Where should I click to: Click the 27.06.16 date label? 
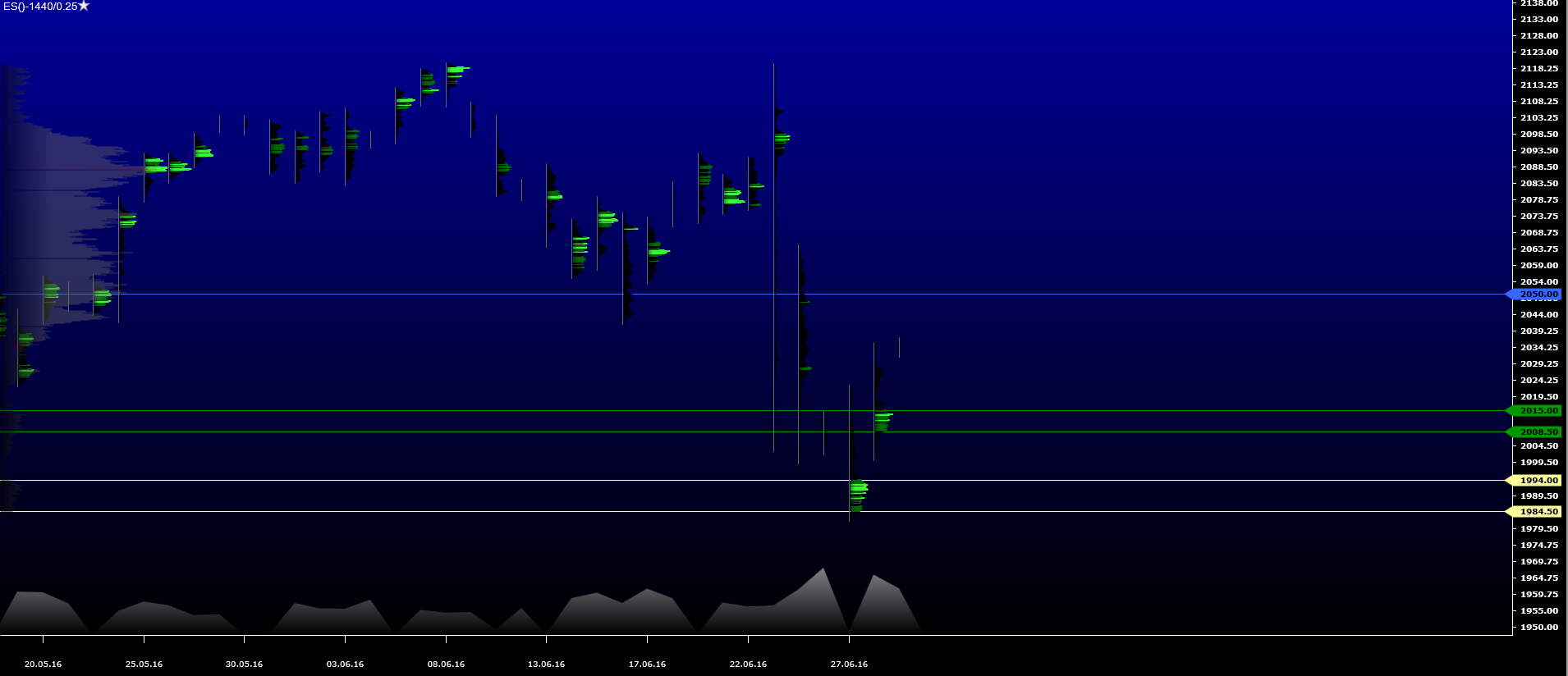tap(849, 665)
